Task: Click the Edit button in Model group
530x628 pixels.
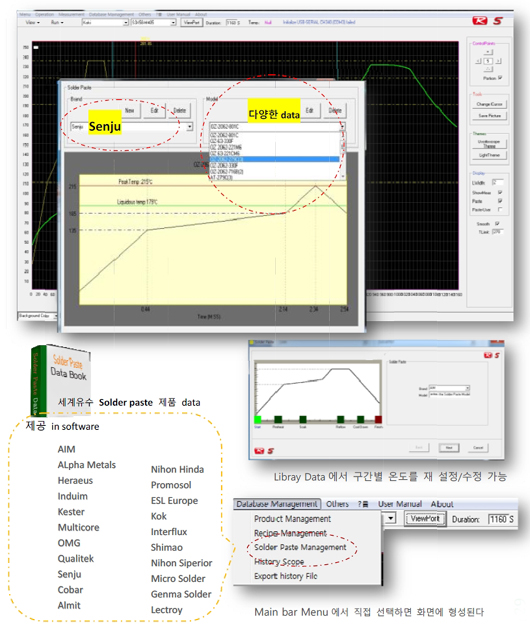Action: coord(309,111)
